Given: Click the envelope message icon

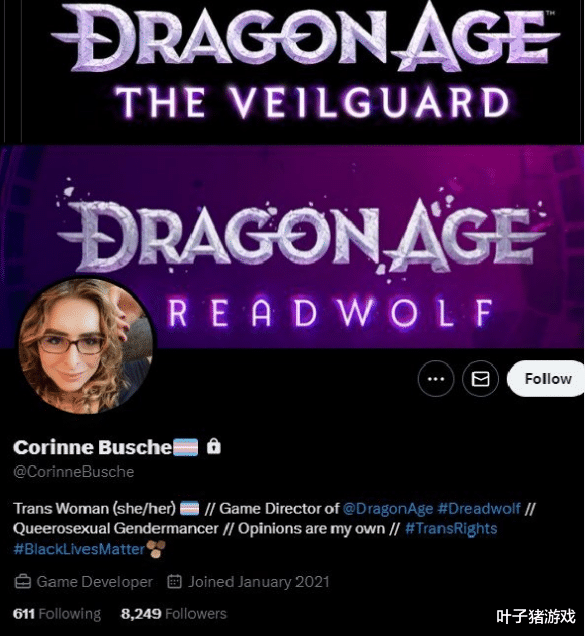Looking at the screenshot, I should click(x=480, y=379).
